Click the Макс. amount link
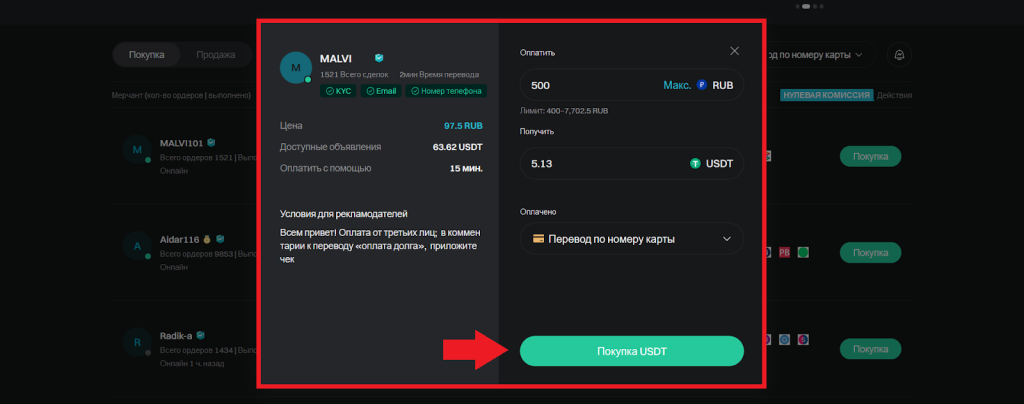The width and height of the screenshot is (1024, 404). [677, 86]
